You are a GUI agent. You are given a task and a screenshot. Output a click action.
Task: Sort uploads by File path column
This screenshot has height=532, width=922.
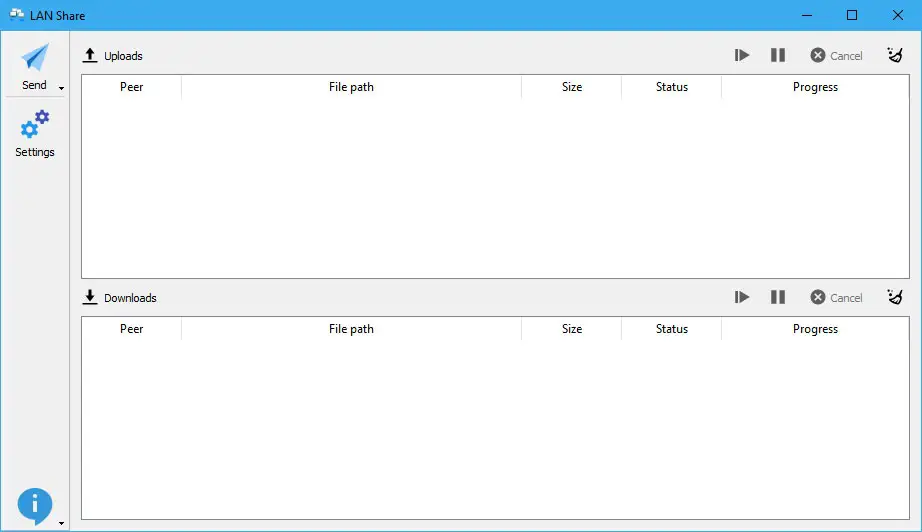pos(351,87)
